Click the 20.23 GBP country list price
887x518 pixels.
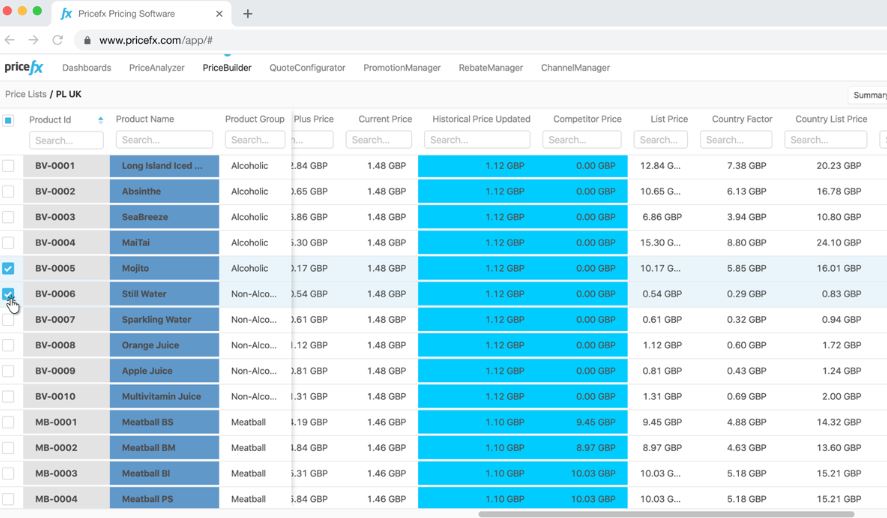(x=838, y=166)
